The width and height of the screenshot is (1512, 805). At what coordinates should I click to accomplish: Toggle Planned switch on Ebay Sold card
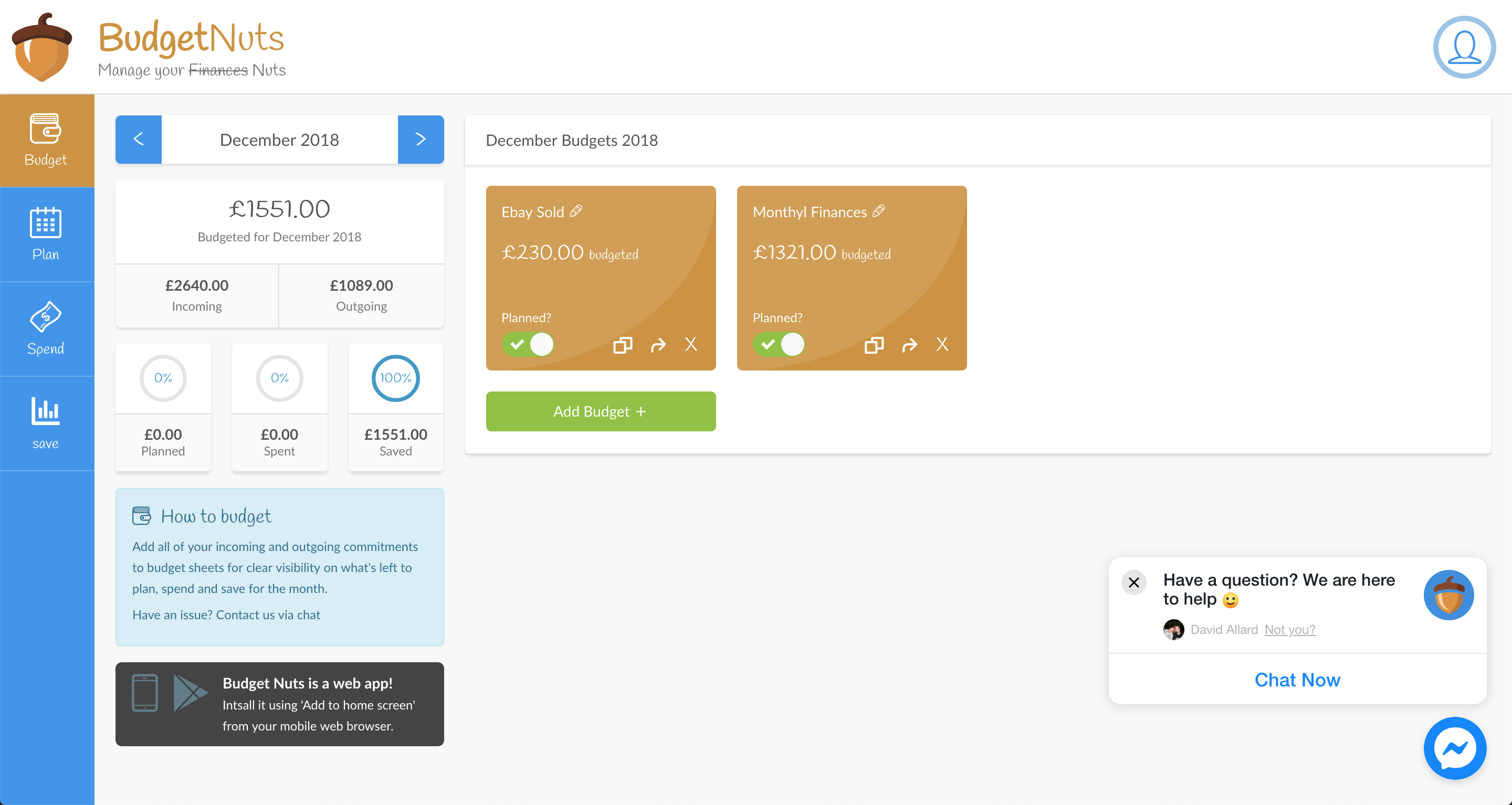[x=528, y=344]
